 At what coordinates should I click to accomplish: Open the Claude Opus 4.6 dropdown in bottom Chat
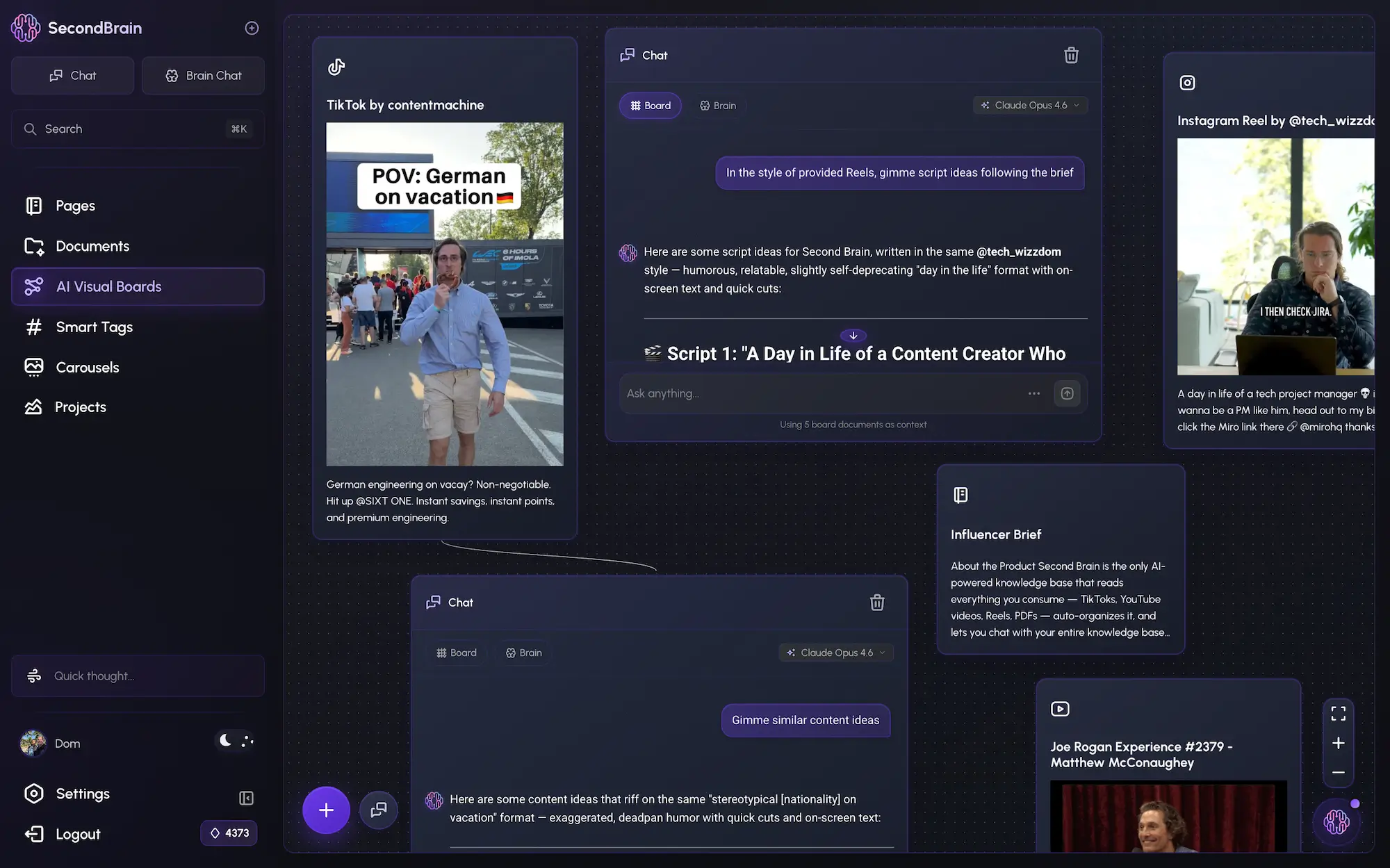[836, 653]
